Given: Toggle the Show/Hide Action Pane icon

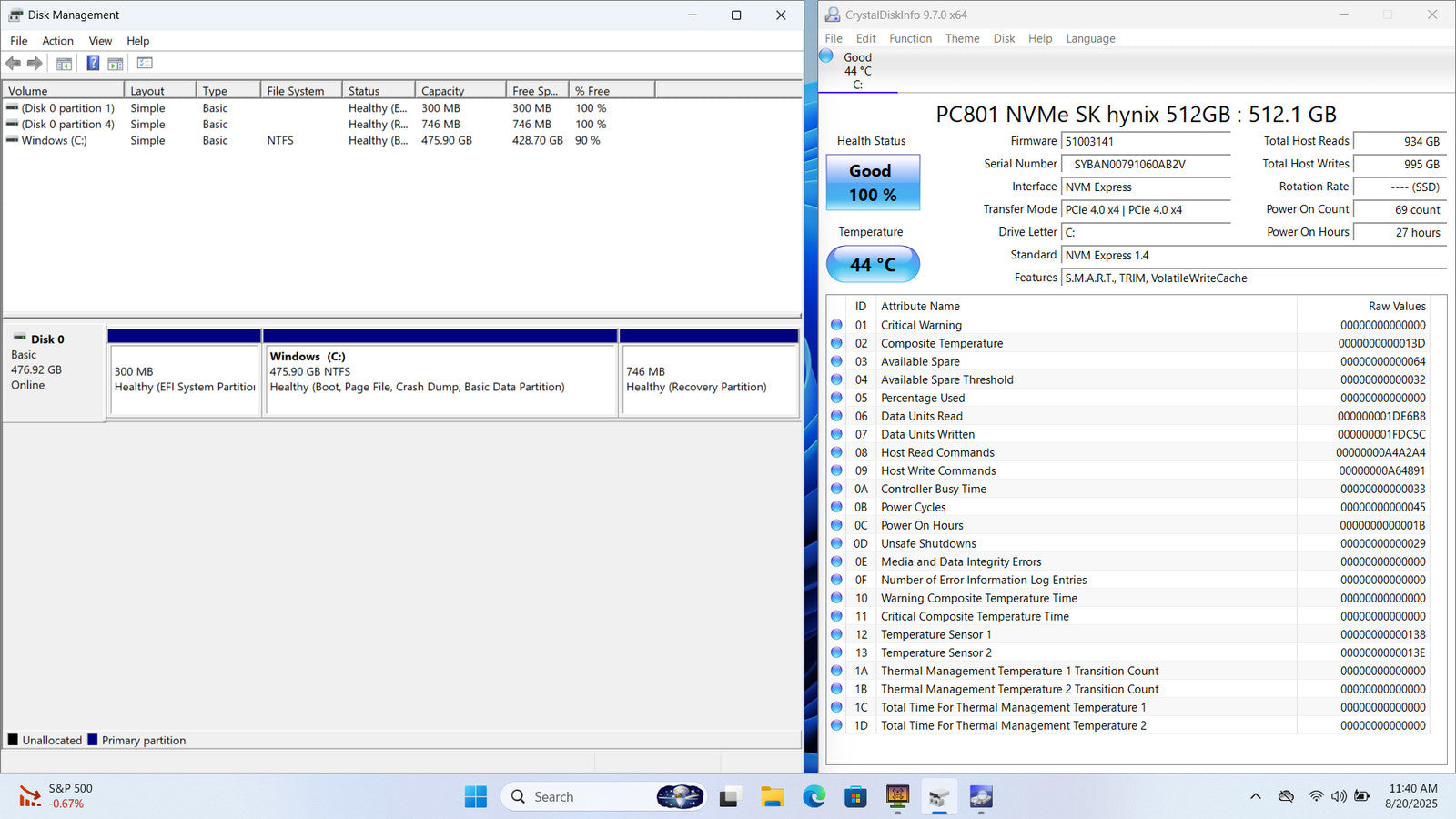Looking at the screenshot, I should tap(116, 64).
